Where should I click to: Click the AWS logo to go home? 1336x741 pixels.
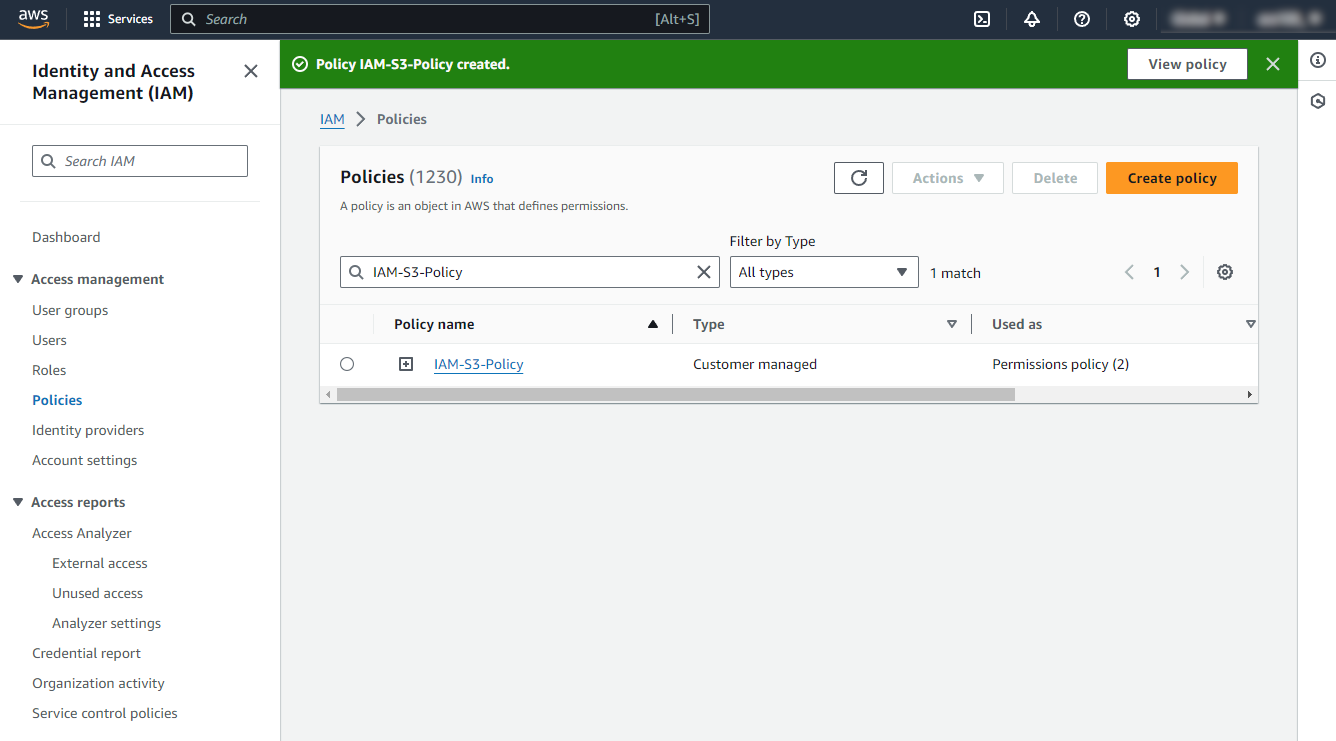[33, 18]
